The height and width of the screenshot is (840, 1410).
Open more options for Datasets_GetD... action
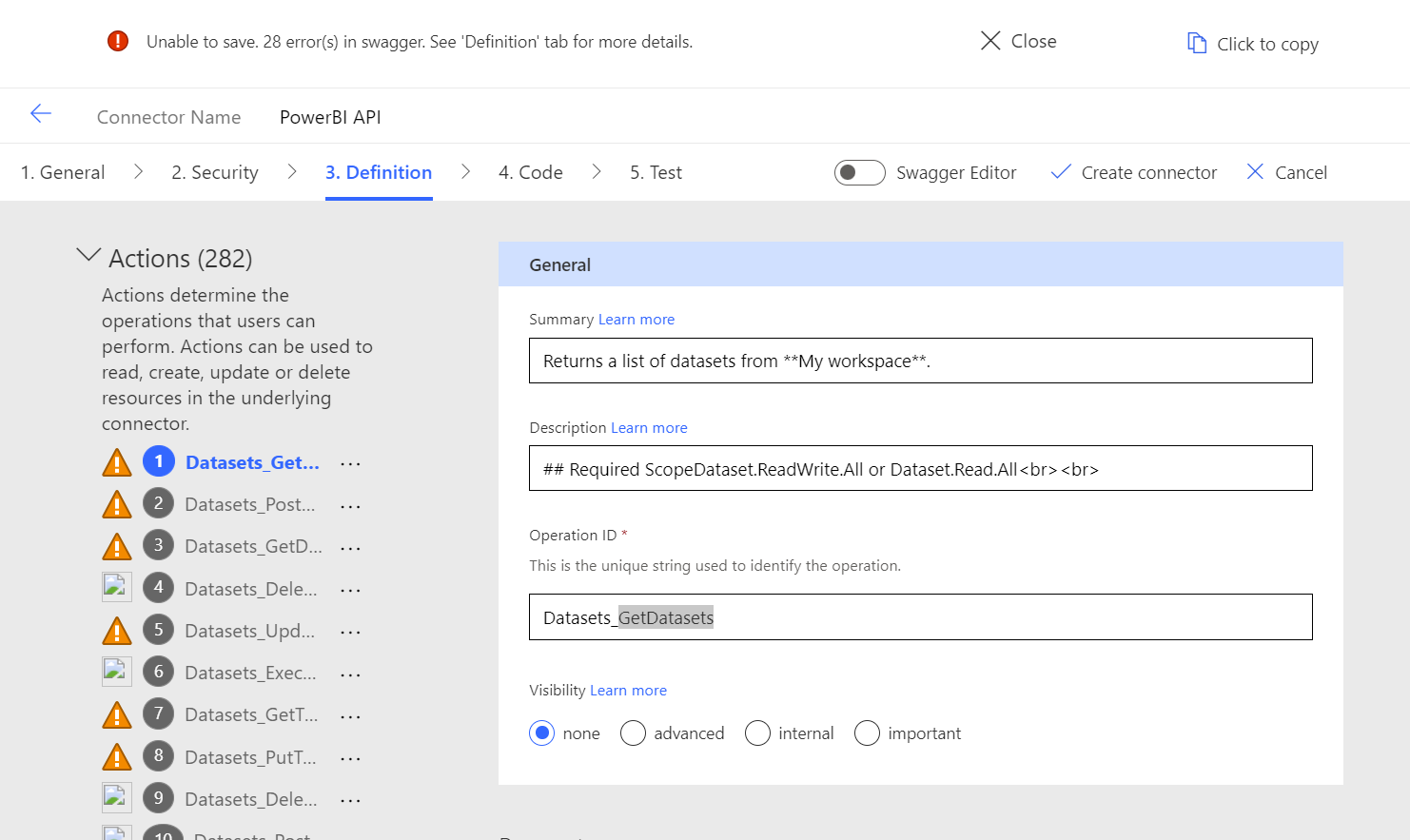point(351,548)
